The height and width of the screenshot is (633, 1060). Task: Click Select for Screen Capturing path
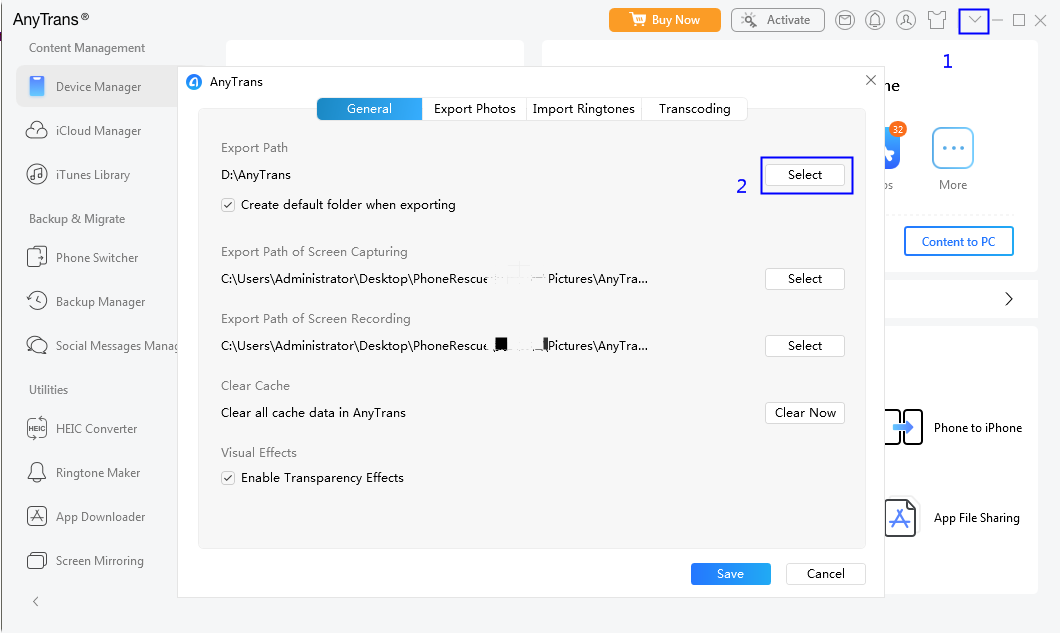click(x=804, y=279)
